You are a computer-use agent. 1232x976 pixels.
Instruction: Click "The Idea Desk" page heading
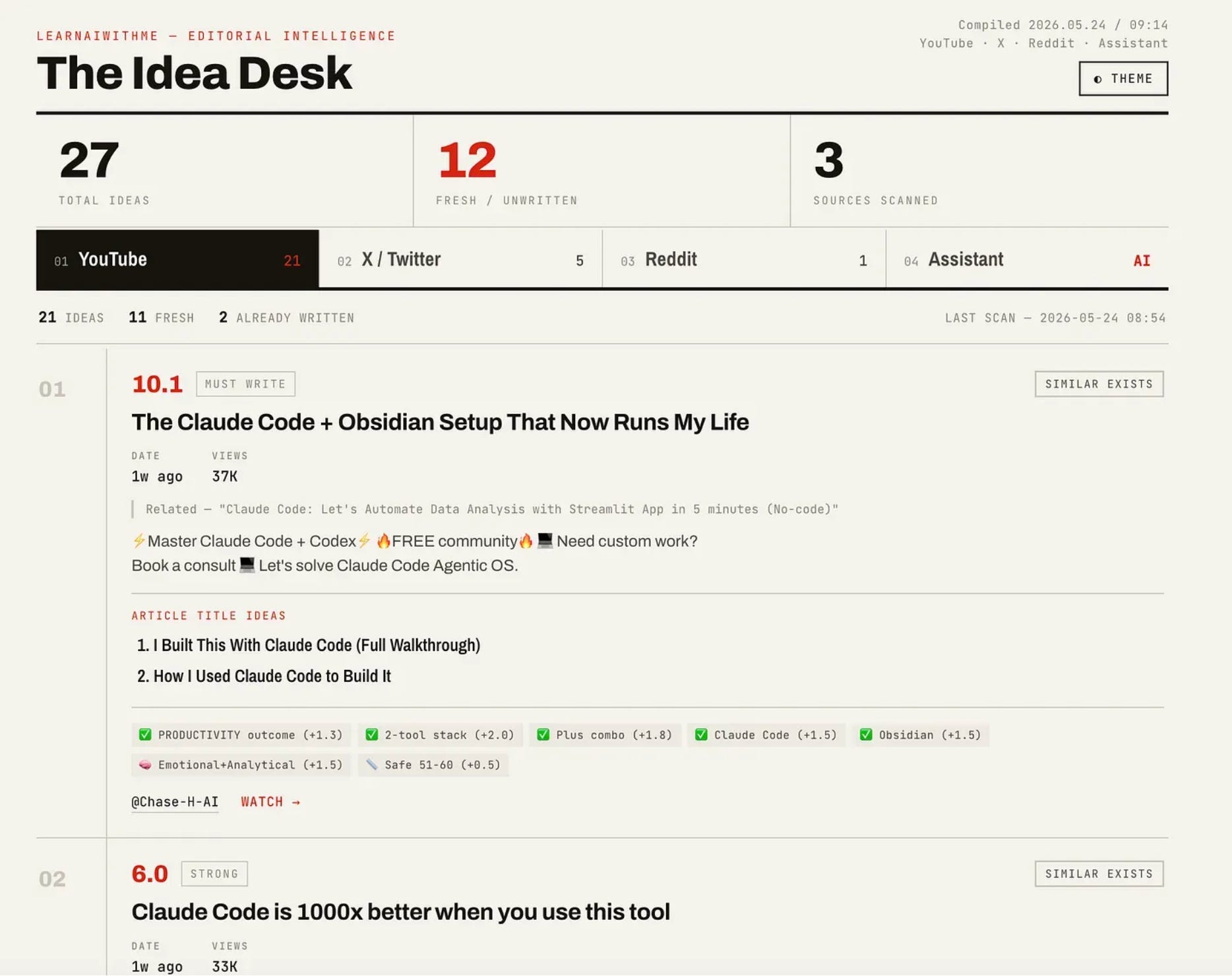[x=195, y=73]
